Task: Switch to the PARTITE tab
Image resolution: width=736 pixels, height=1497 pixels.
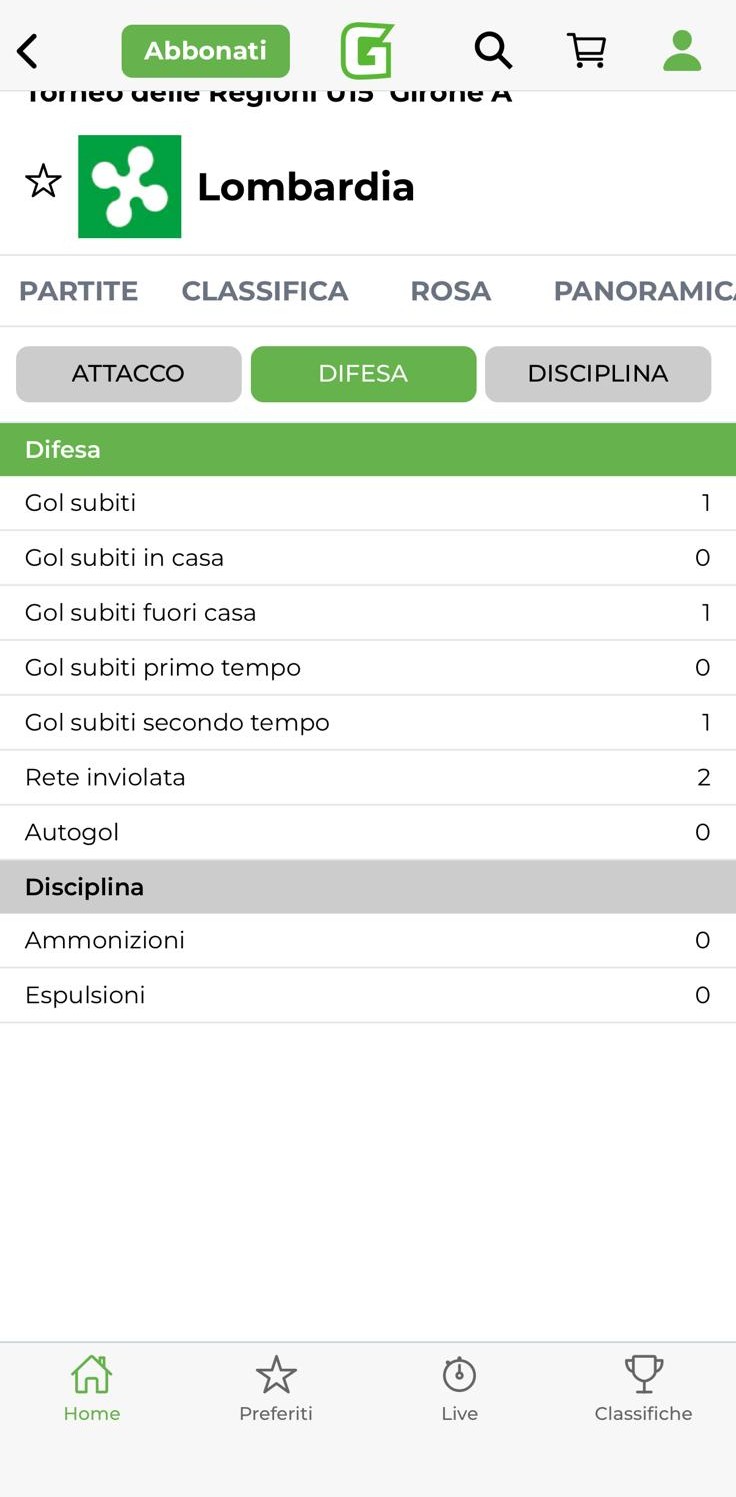Action: pos(78,291)
